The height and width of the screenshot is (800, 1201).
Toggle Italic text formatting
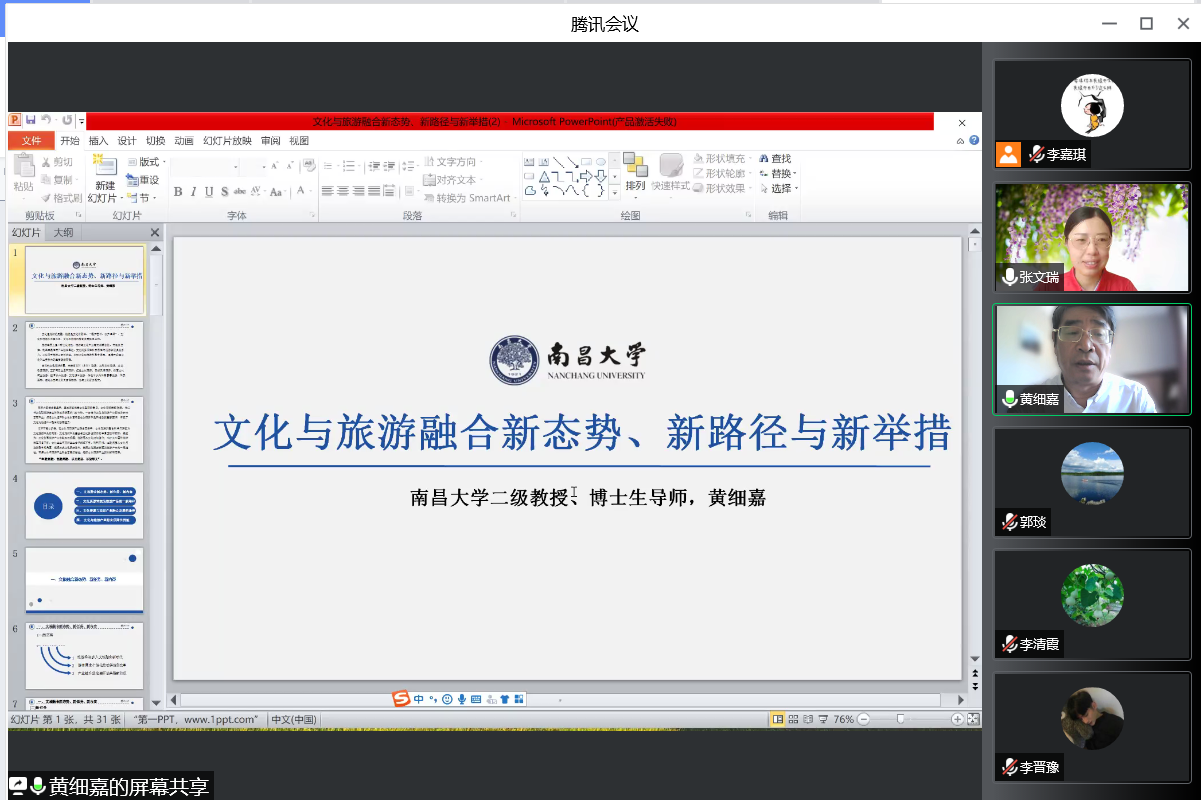coord(194,192)
